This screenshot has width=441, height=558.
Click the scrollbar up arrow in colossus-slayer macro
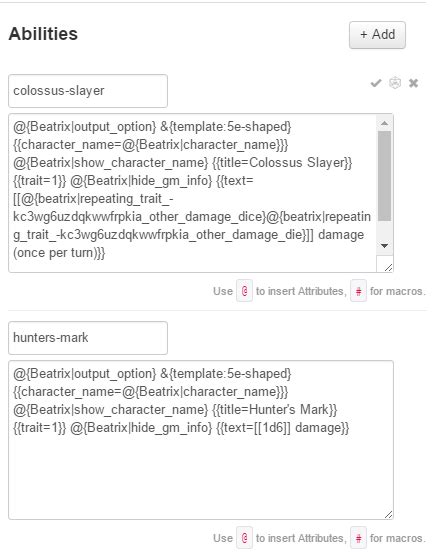[x=384, y=123]
